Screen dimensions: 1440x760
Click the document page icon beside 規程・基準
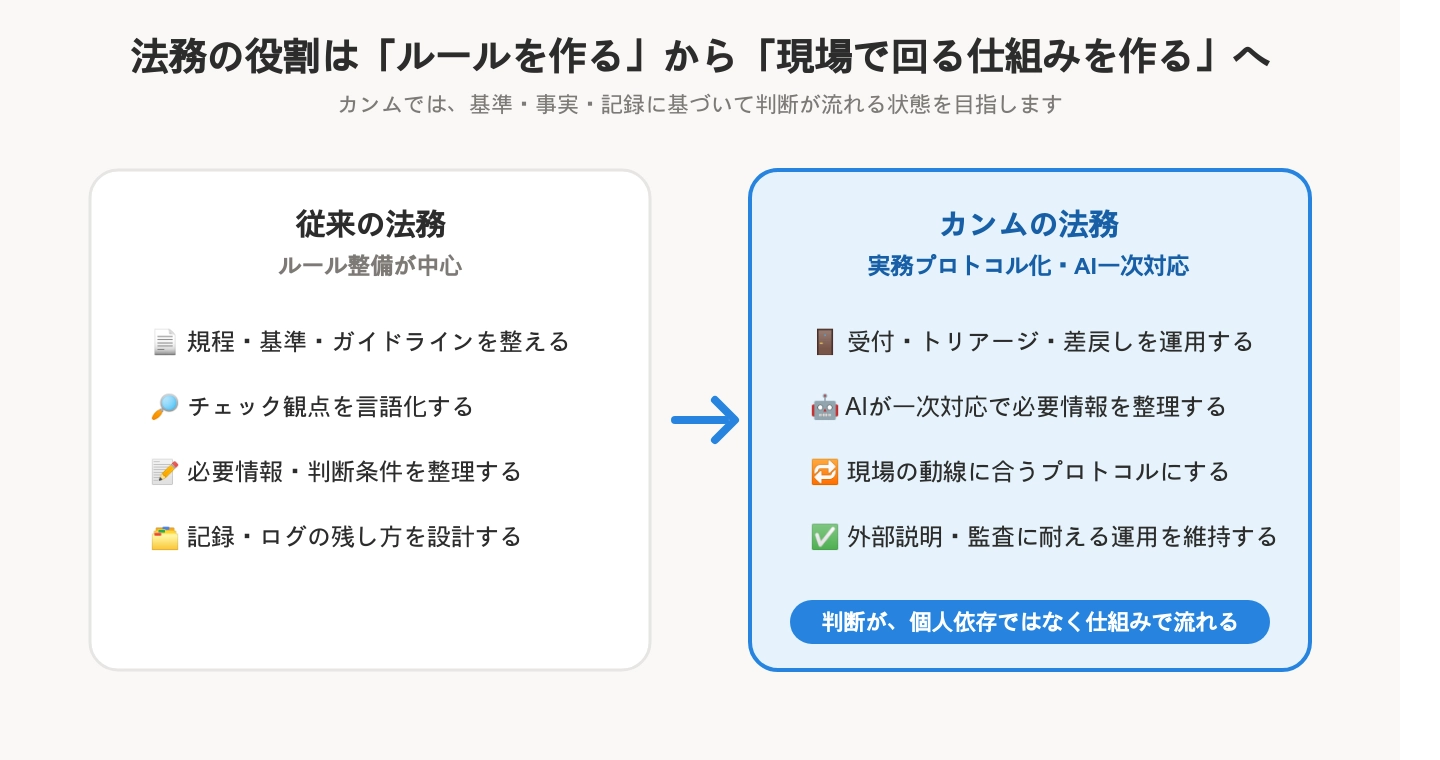click(x=164, y=343)
